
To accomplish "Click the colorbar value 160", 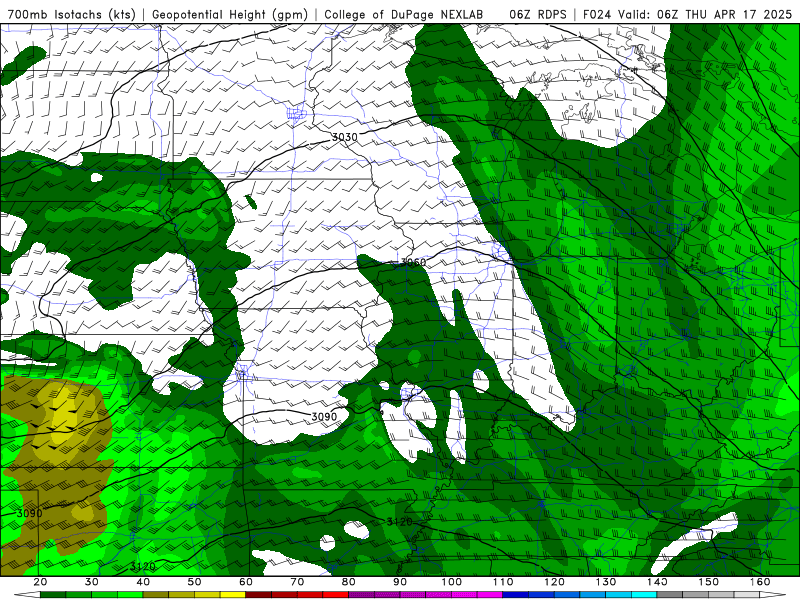I will click(x=760, y=582).
